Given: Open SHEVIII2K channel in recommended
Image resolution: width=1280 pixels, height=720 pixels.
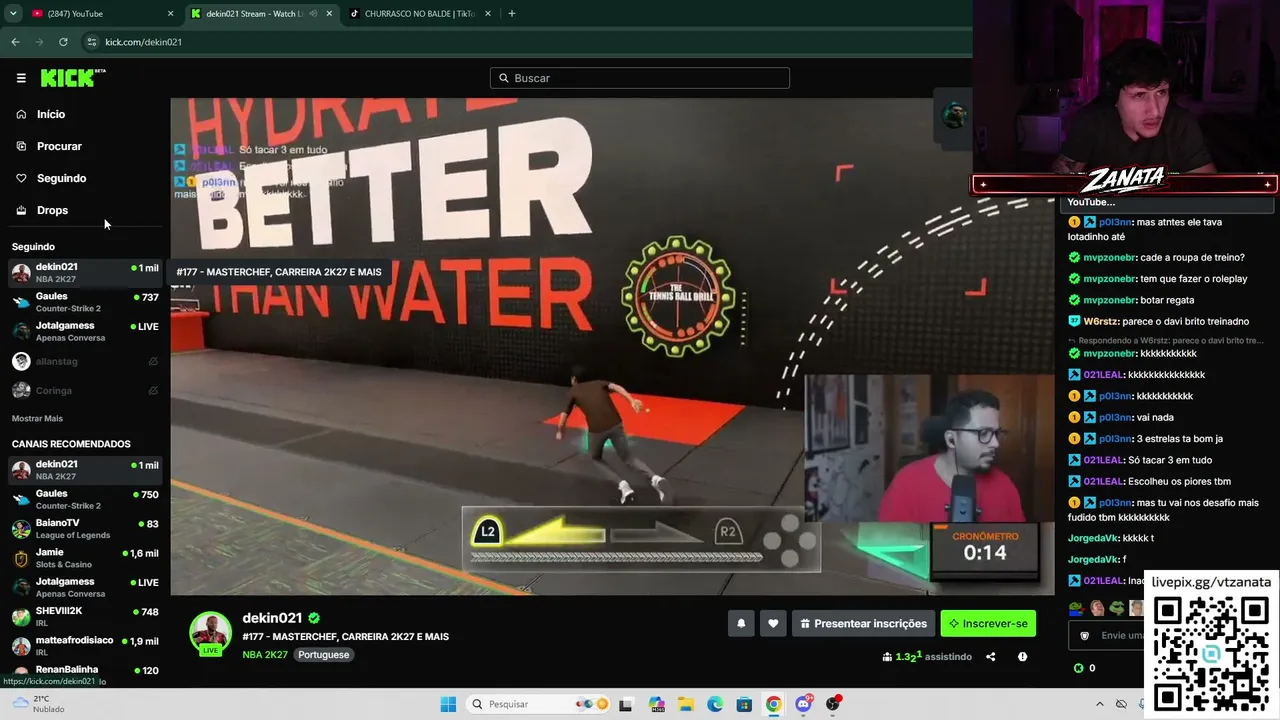Looking at the screenshot, I should pos(84,616).
